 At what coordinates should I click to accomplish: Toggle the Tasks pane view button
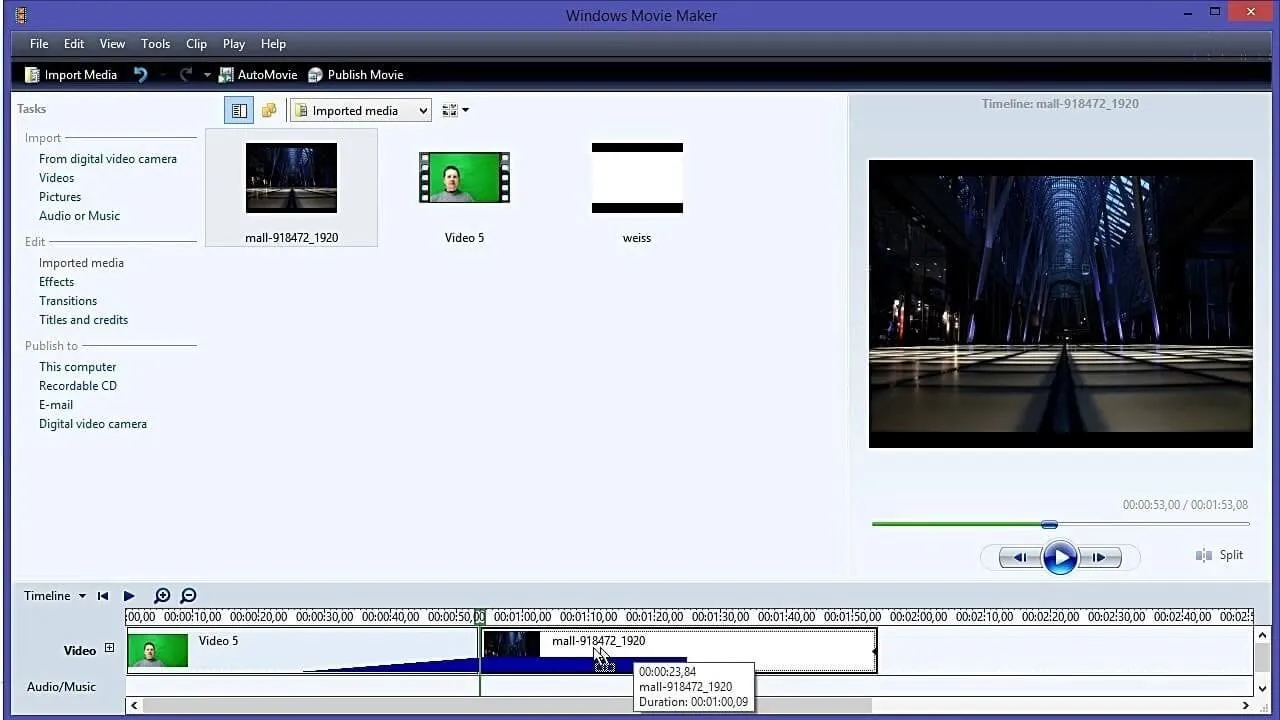pyautogui.click(x=239, y=111)
